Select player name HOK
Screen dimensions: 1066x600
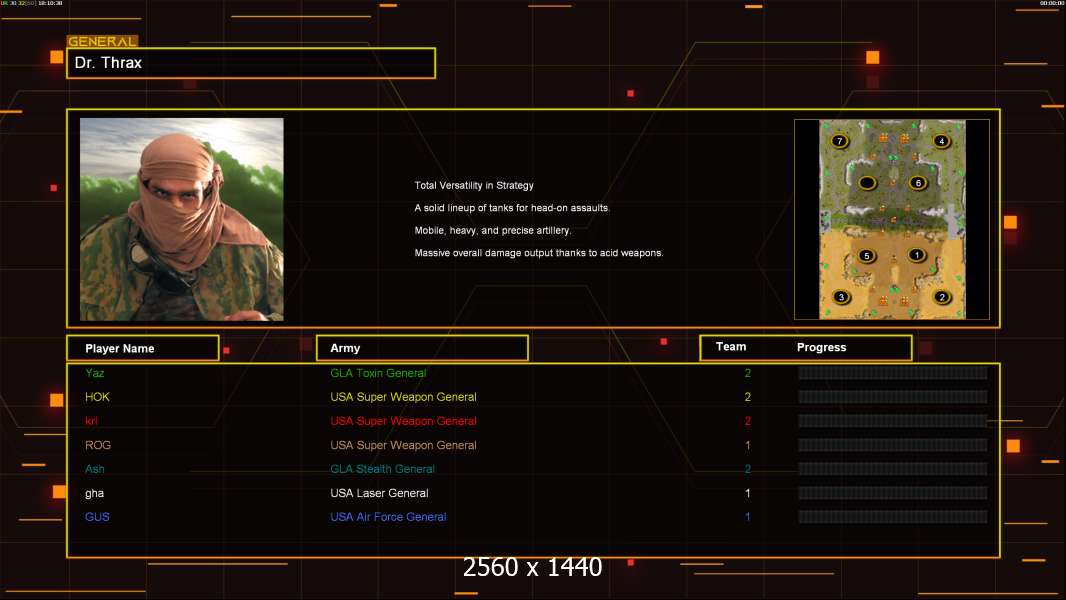coord(97,397)
